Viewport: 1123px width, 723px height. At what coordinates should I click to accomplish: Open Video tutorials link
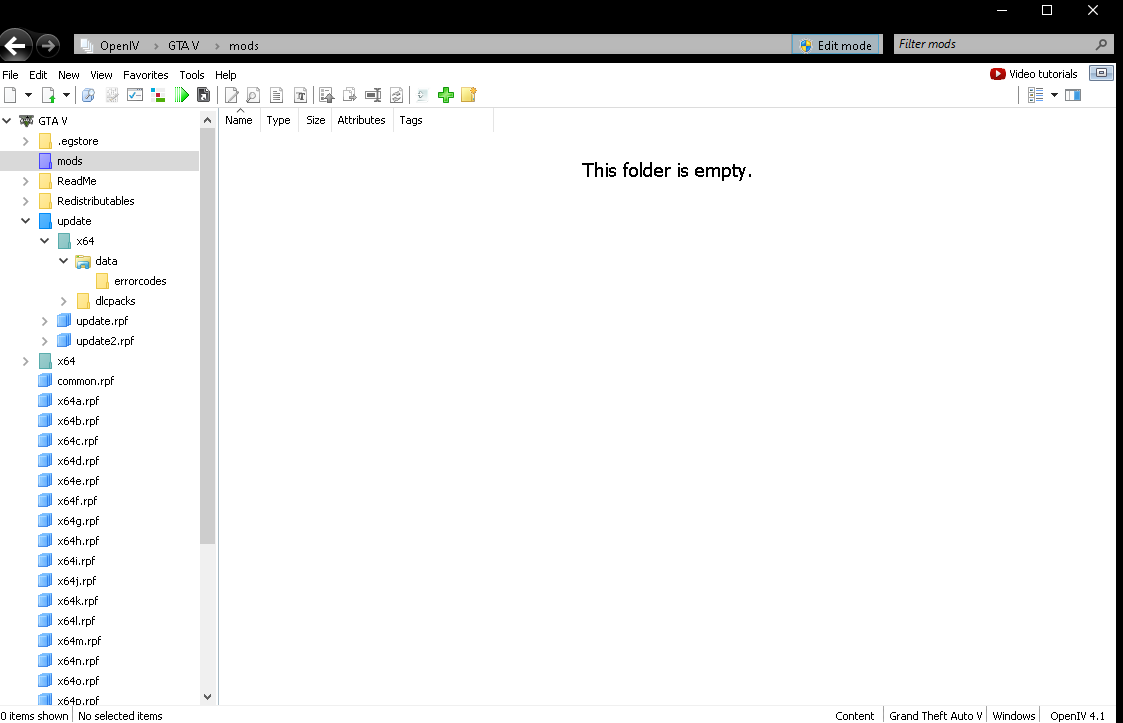point(1033,74)
